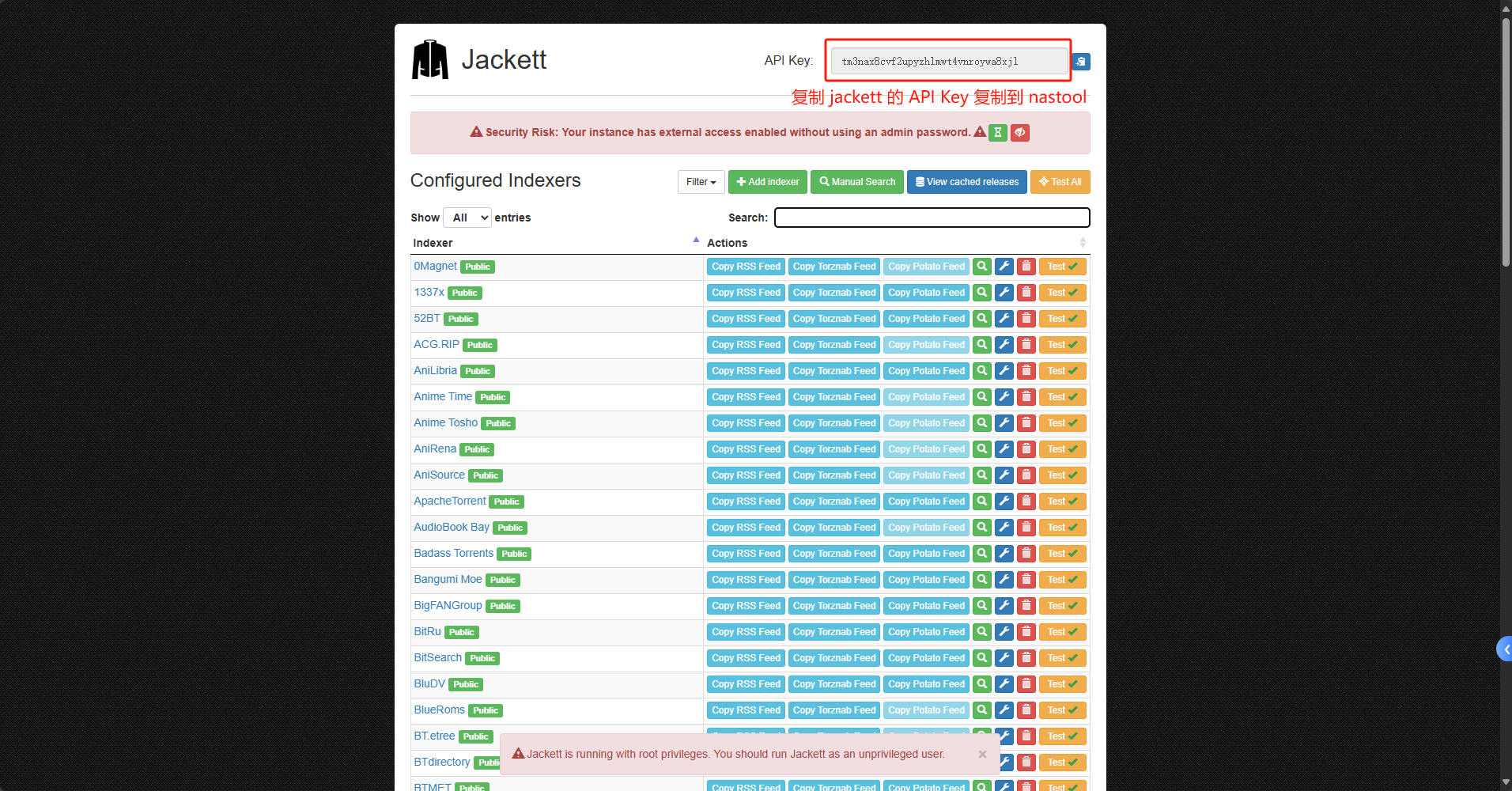
Task: Configure the 0Magnet indexer with wrench
Action: coord(1004,267)
